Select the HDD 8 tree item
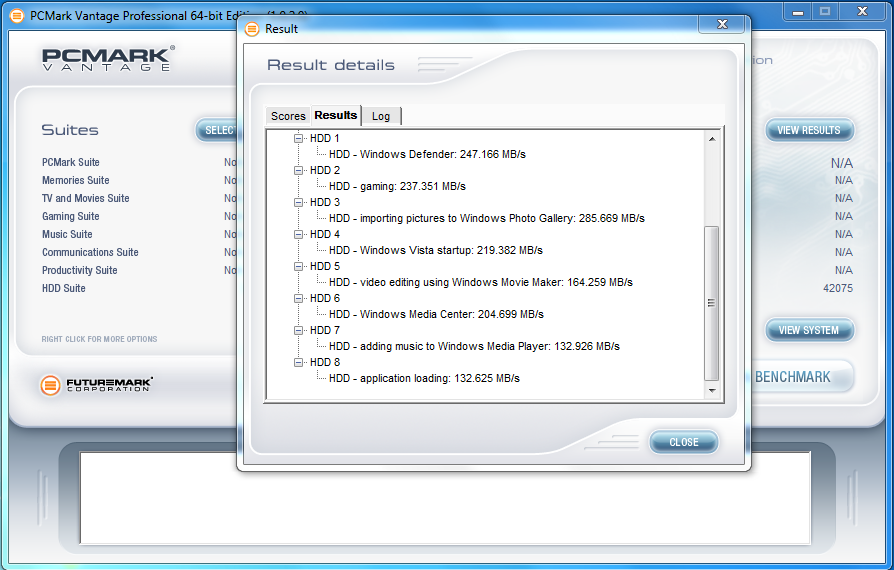894x570 pixels. coord(324,362)
